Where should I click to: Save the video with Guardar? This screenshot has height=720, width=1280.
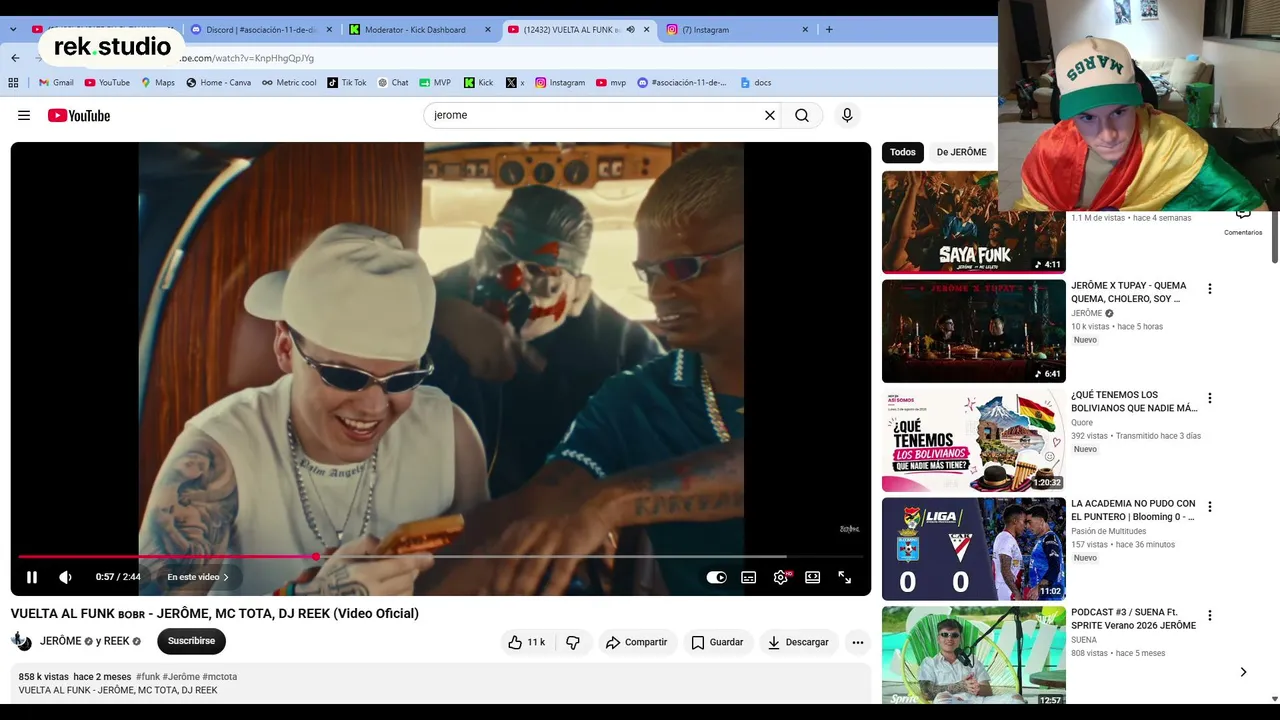pyautogui.click(x=718, y=642)
